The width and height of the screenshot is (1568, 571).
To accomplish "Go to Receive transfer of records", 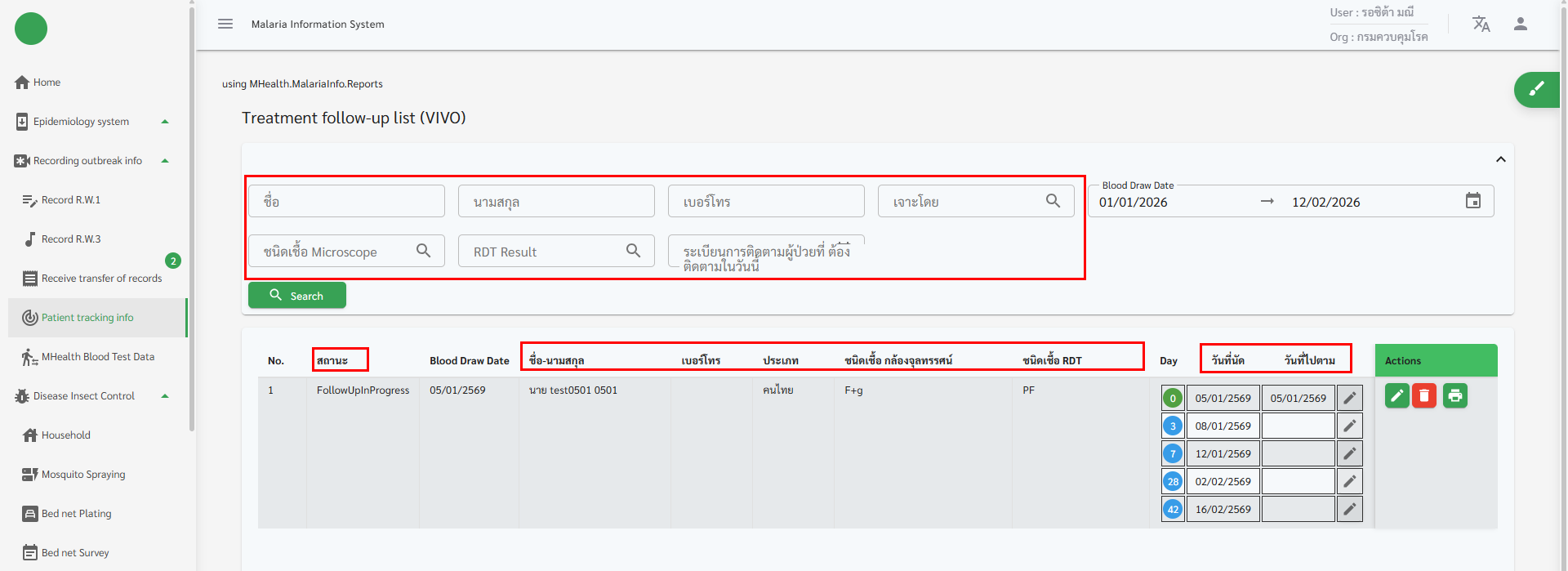I will [101, 279].
